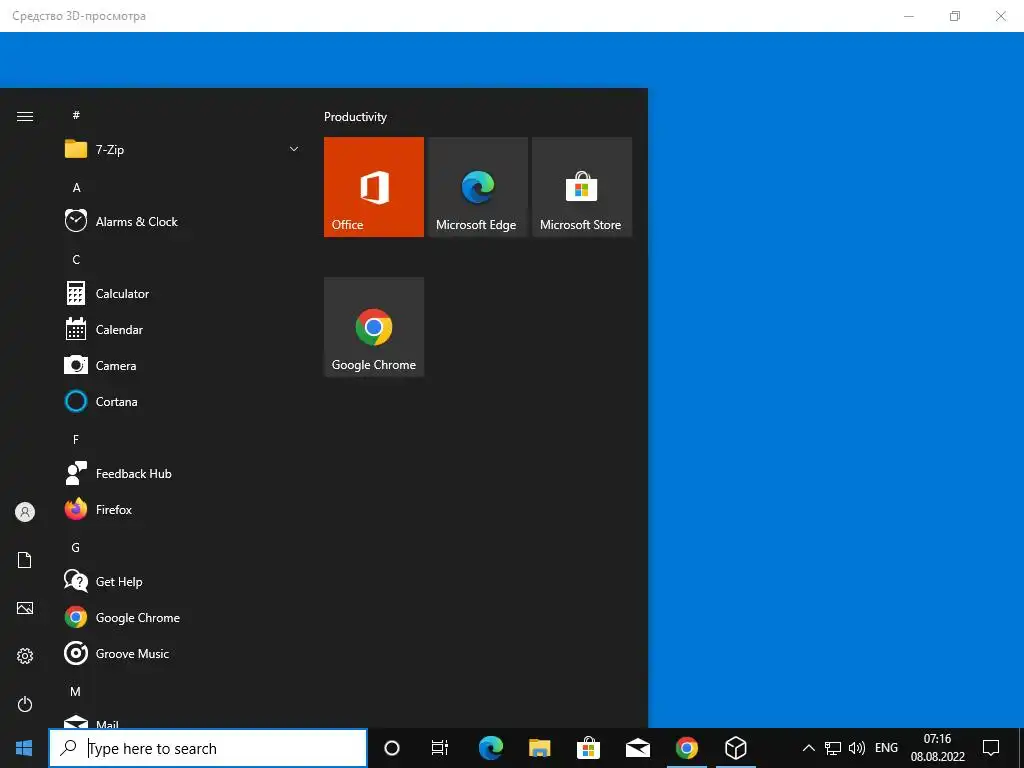Open network status tray icon
This screenshot has height=768, width=1024.
coord(833,748)
